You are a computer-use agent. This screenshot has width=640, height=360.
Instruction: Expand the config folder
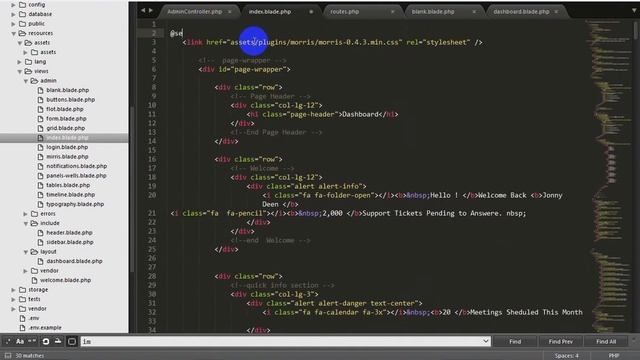[x=13, y=4]
